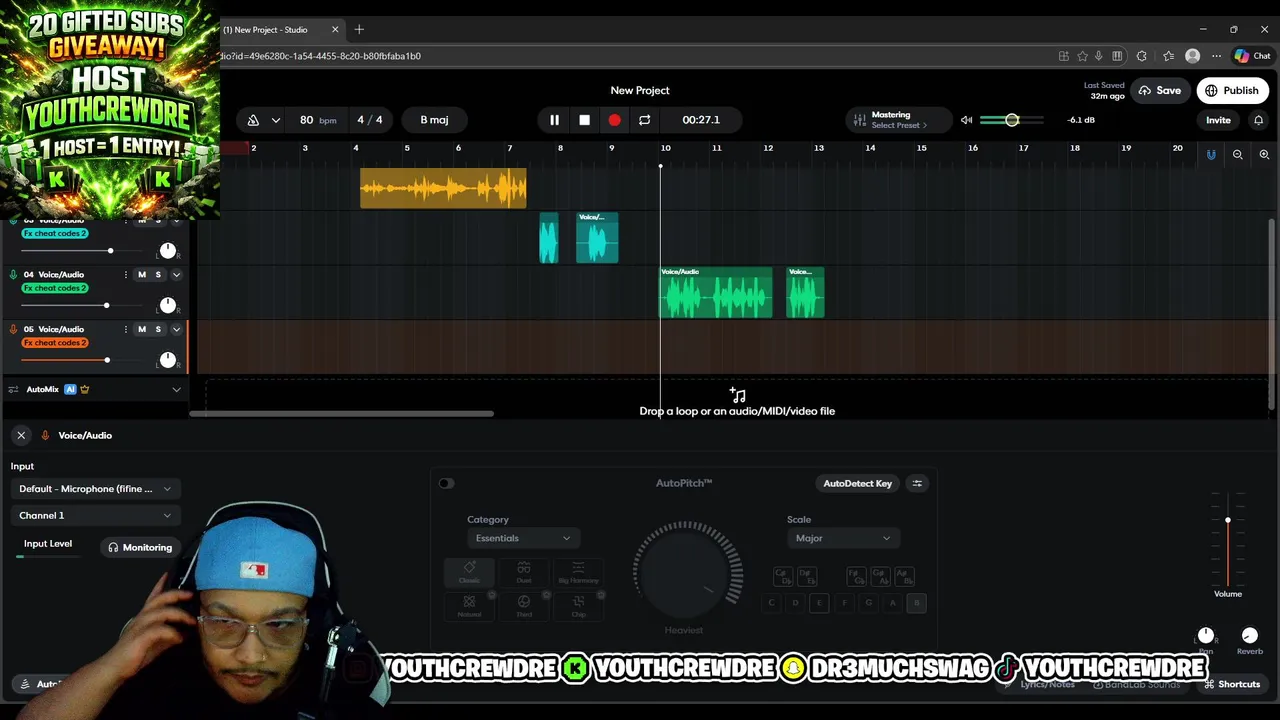The image size is (1280, 720).
Task: Open the Category Essentials dropdown
Action: (522, 538)
